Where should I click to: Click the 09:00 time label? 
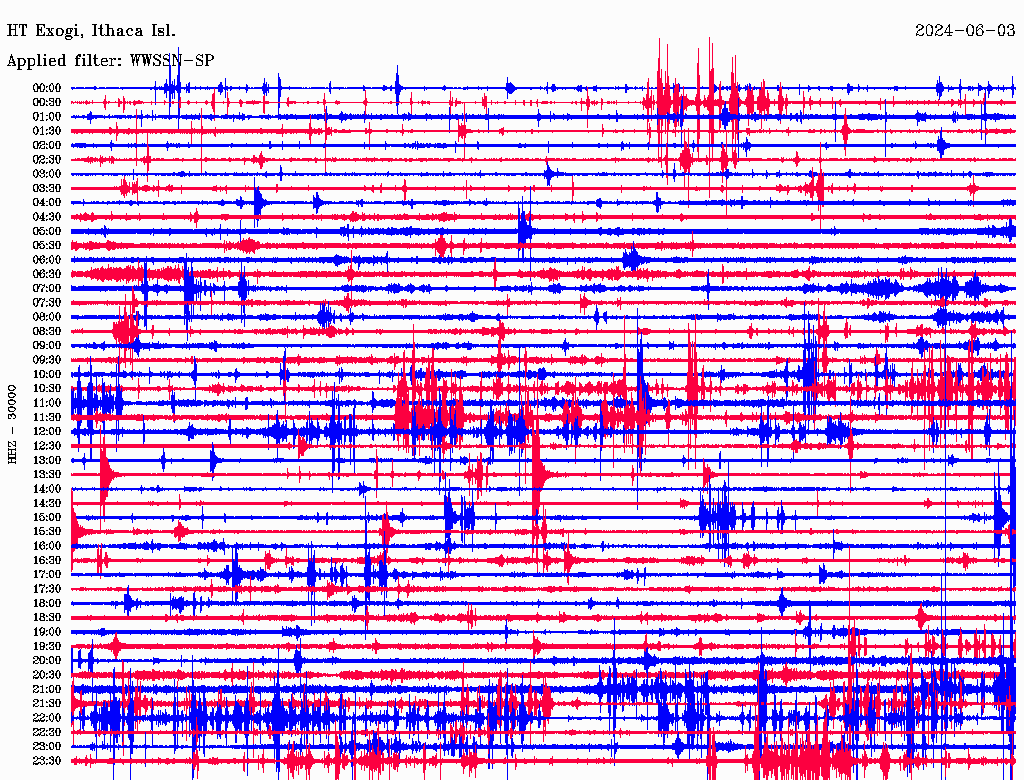coord(47,346)
